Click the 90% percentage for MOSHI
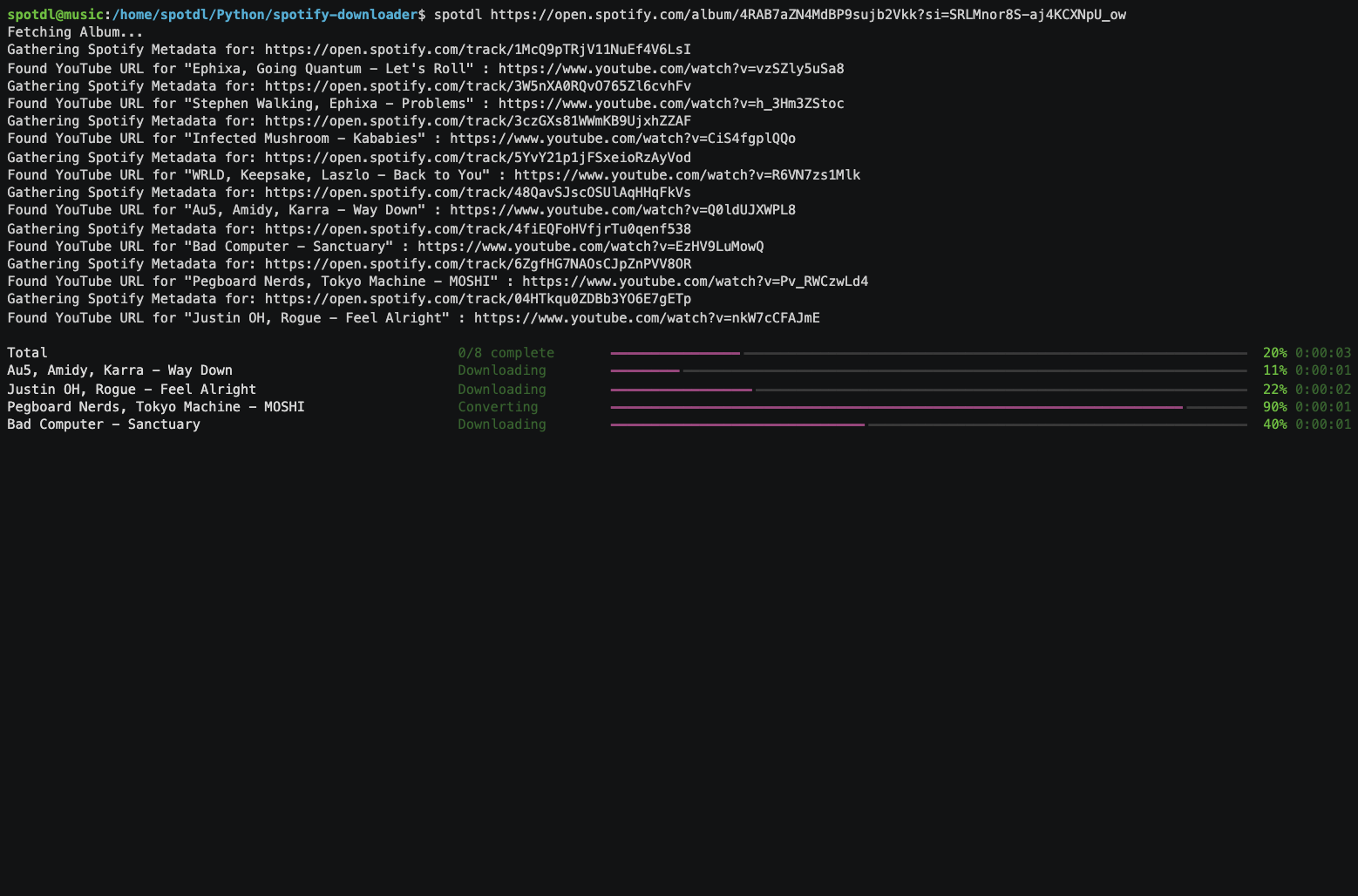The image size is (1358, 896). (1275, 407)
